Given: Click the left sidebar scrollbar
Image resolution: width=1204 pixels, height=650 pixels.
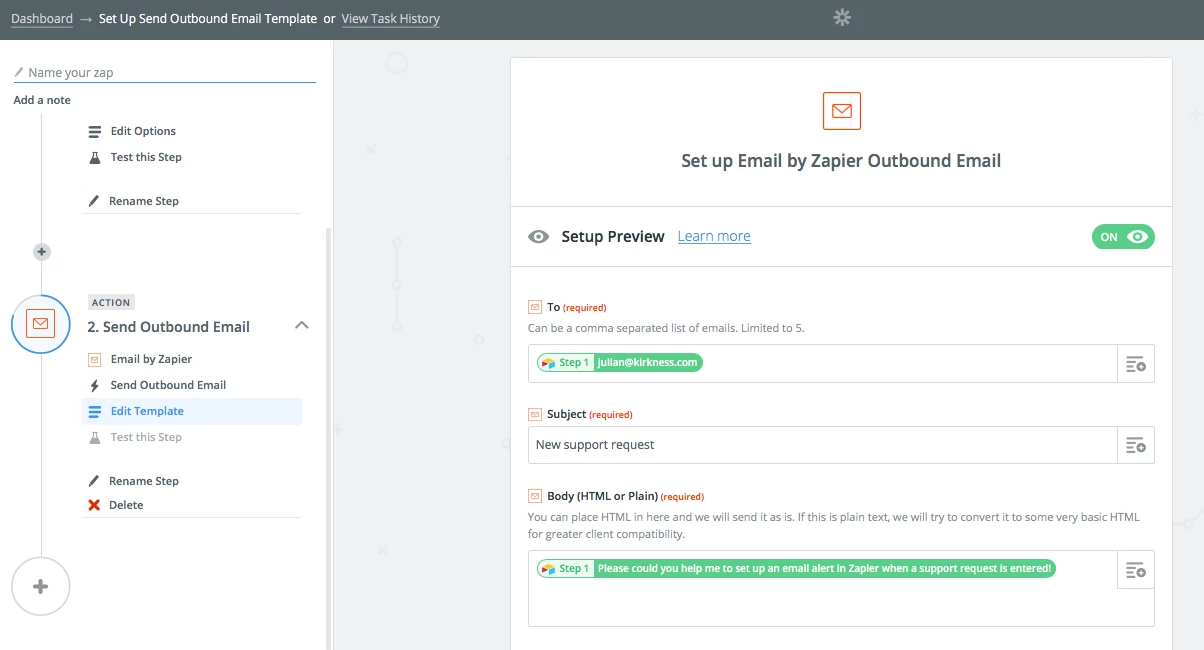Looking at the screenshot, I should click(x=329, y=438).
